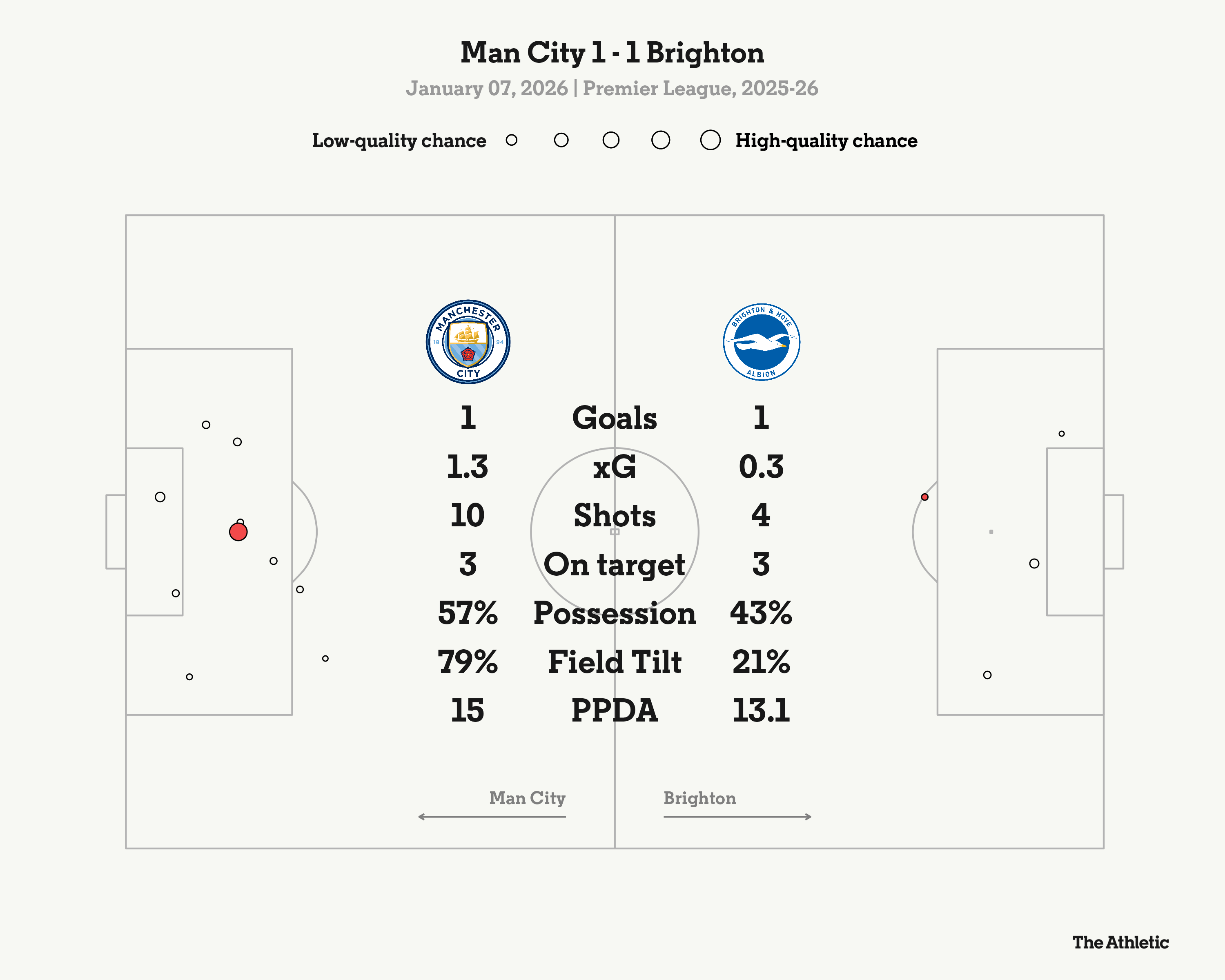Click the title "Man City 1 - 1 Brighton"

point(612,53)
